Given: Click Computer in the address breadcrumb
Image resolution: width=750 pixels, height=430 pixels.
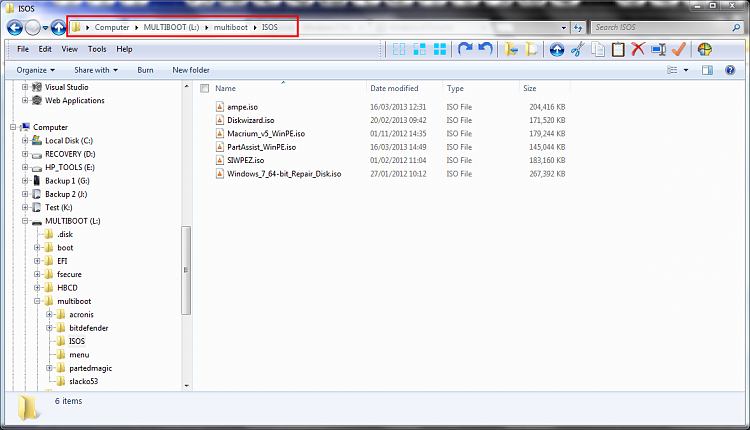Looking at the screenshot, I should (x=112, y=27).
